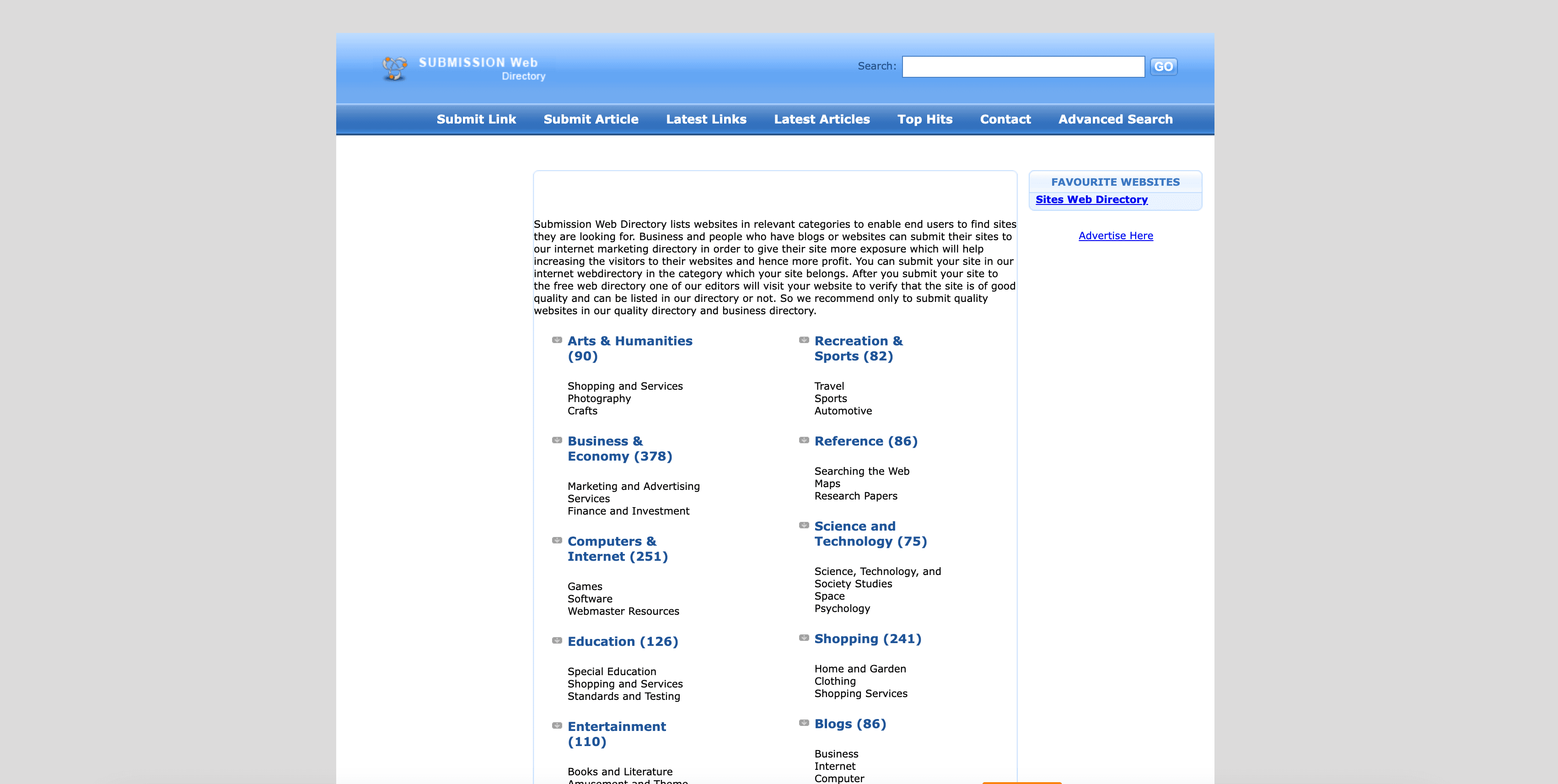Select Psychology subcategory
This screenshot has width=1558, height=784.
(842, 608)
